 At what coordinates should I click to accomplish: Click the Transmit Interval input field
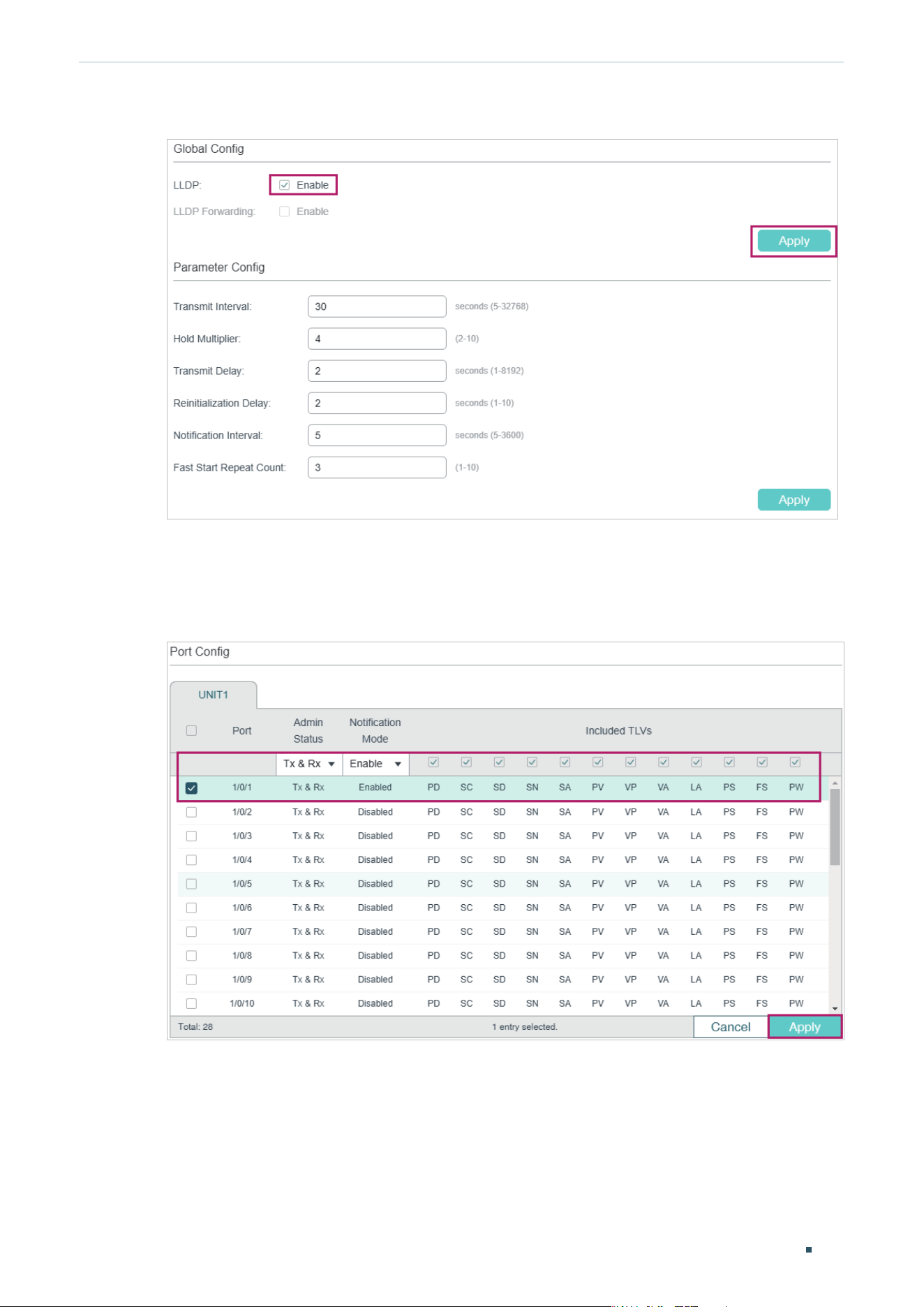[377, 307]
